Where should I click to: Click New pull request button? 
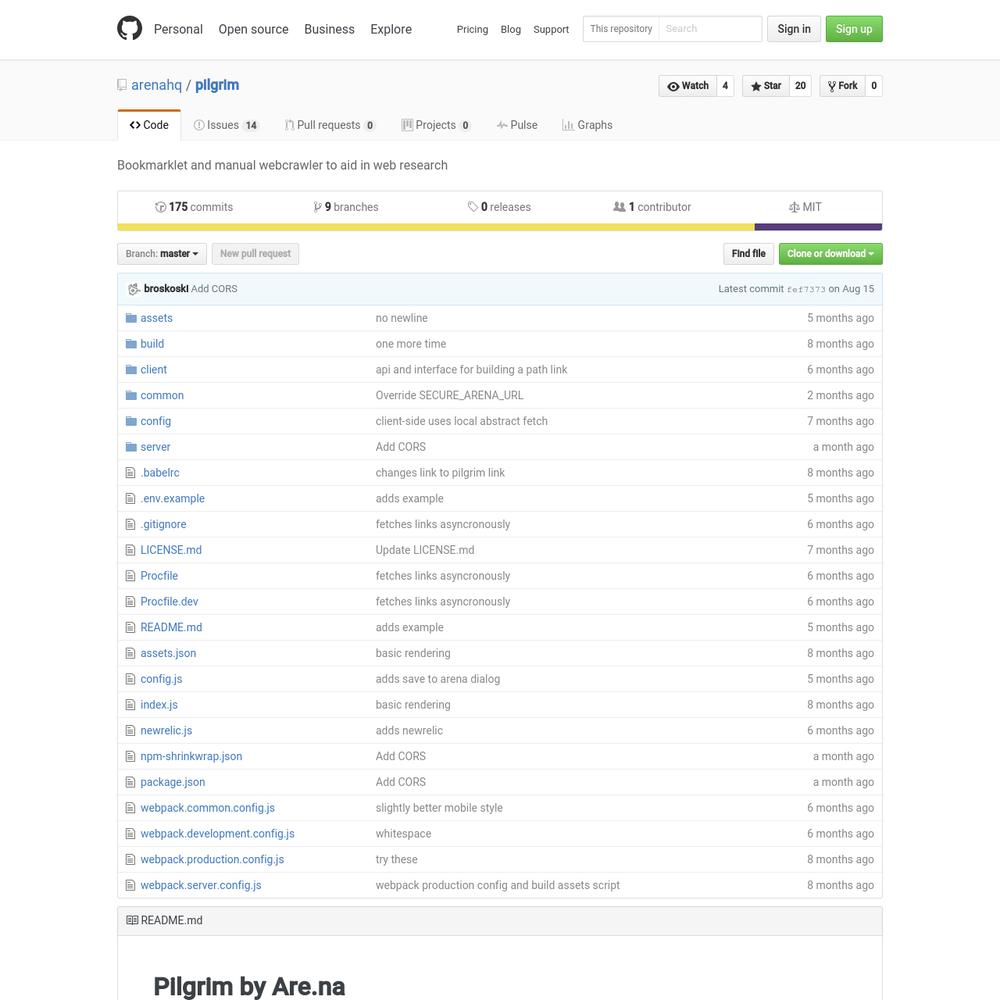point(255,254)
